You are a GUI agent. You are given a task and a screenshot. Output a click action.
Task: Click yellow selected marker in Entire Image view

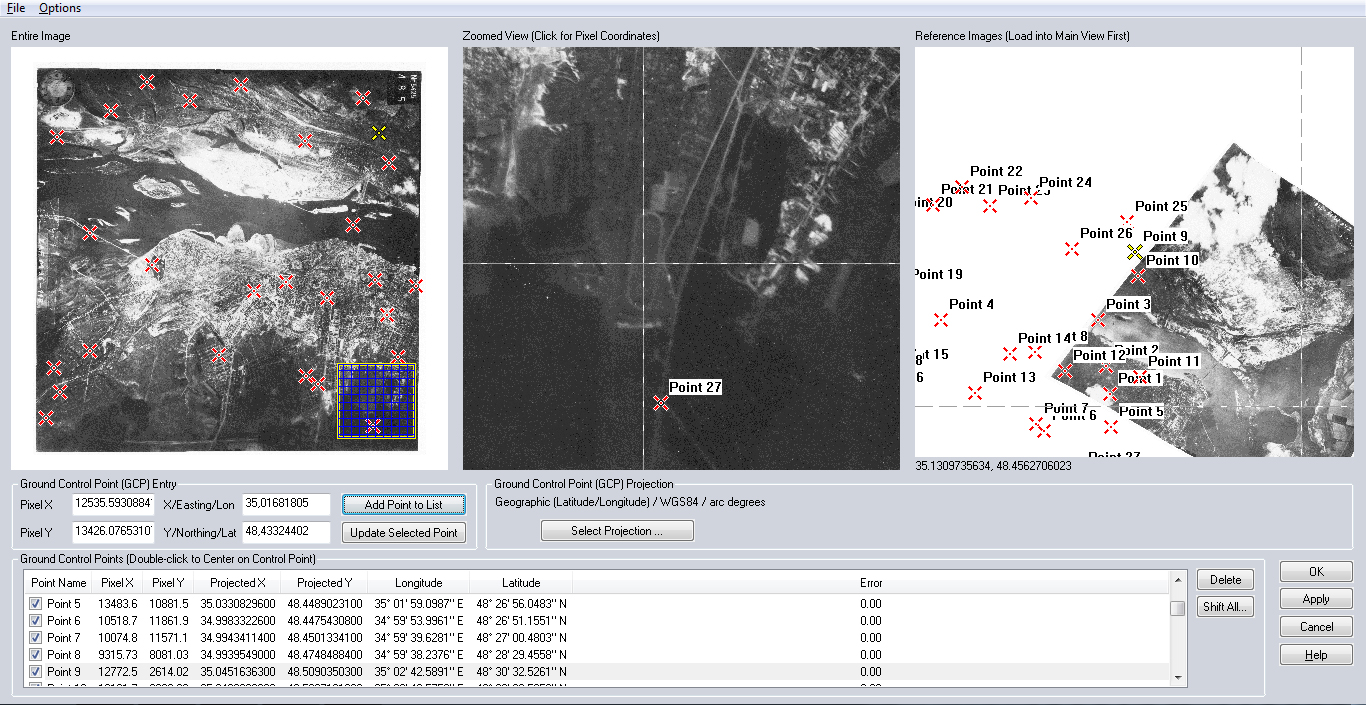(x=379, y=133)
